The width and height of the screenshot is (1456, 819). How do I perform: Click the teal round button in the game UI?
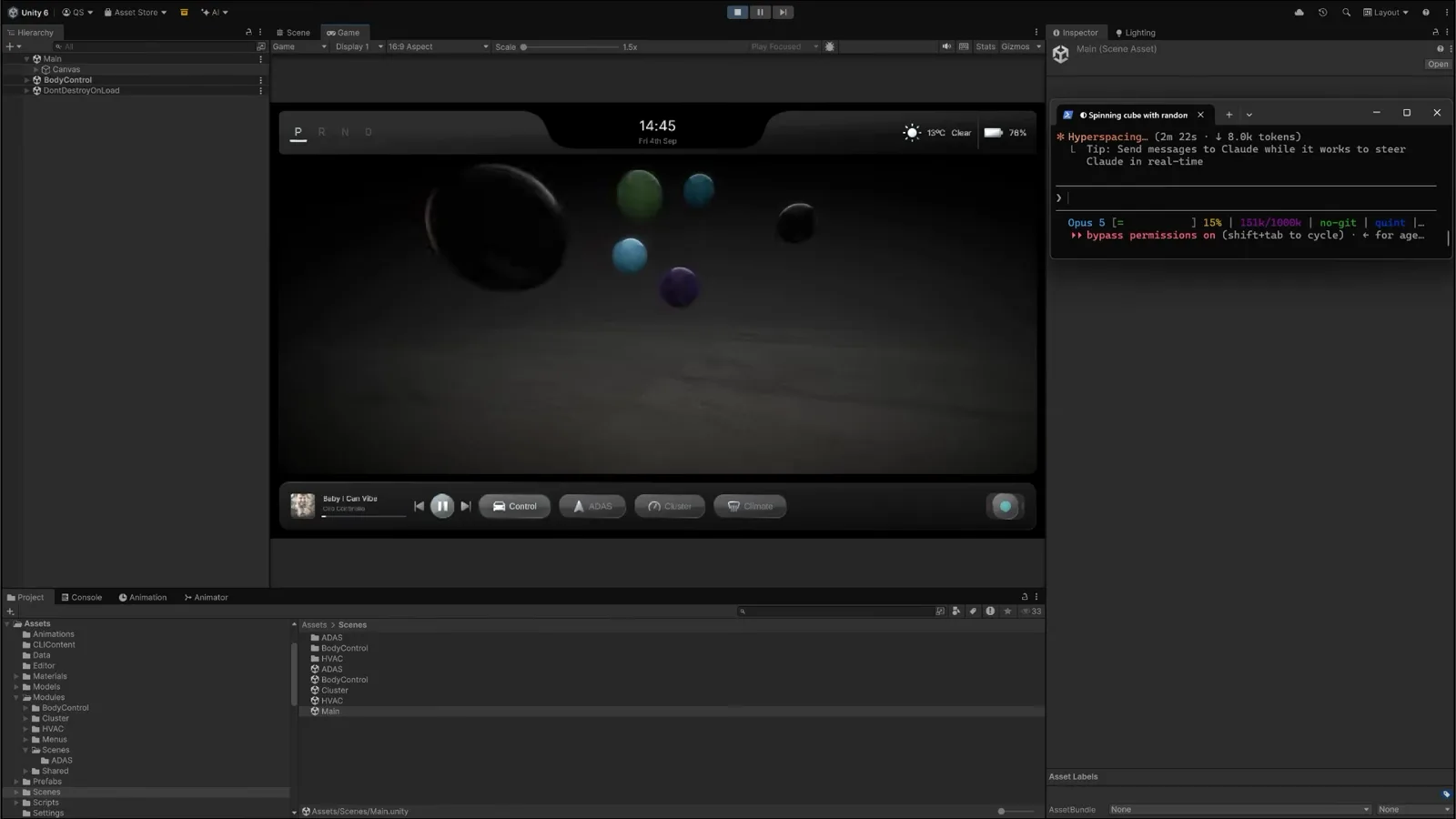(1005, 506)
